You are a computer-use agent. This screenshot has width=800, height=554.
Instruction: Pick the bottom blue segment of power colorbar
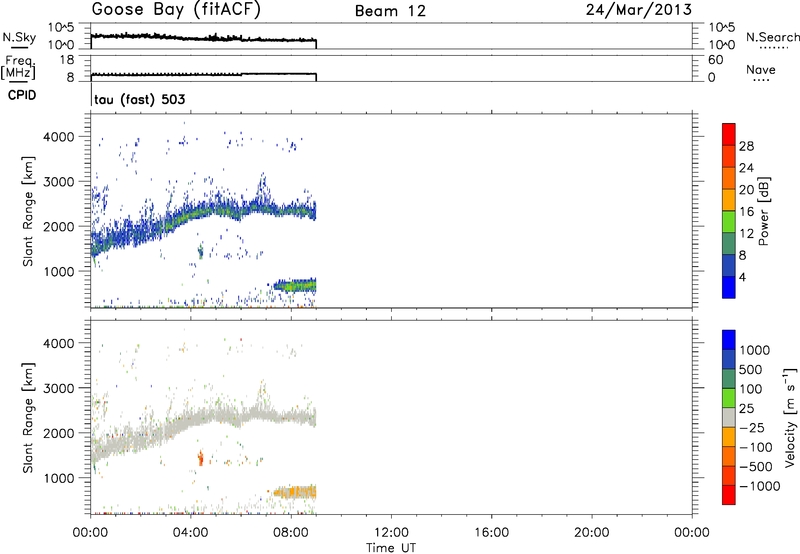pyautogui.click(x=729, y=287)
